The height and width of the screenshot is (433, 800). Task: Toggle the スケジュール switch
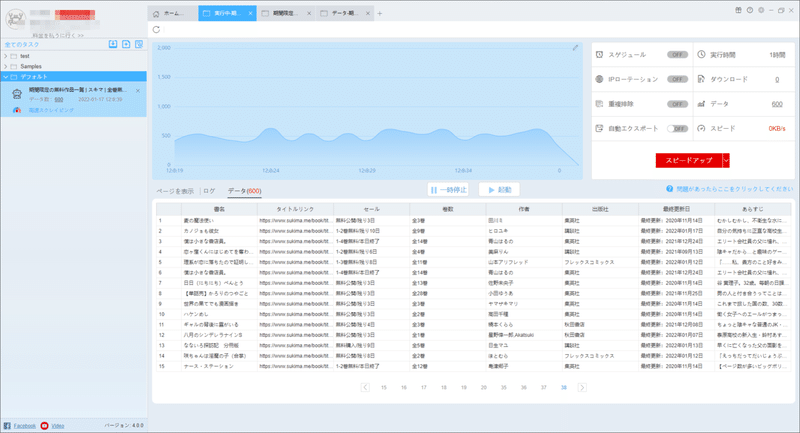[677, 55]
